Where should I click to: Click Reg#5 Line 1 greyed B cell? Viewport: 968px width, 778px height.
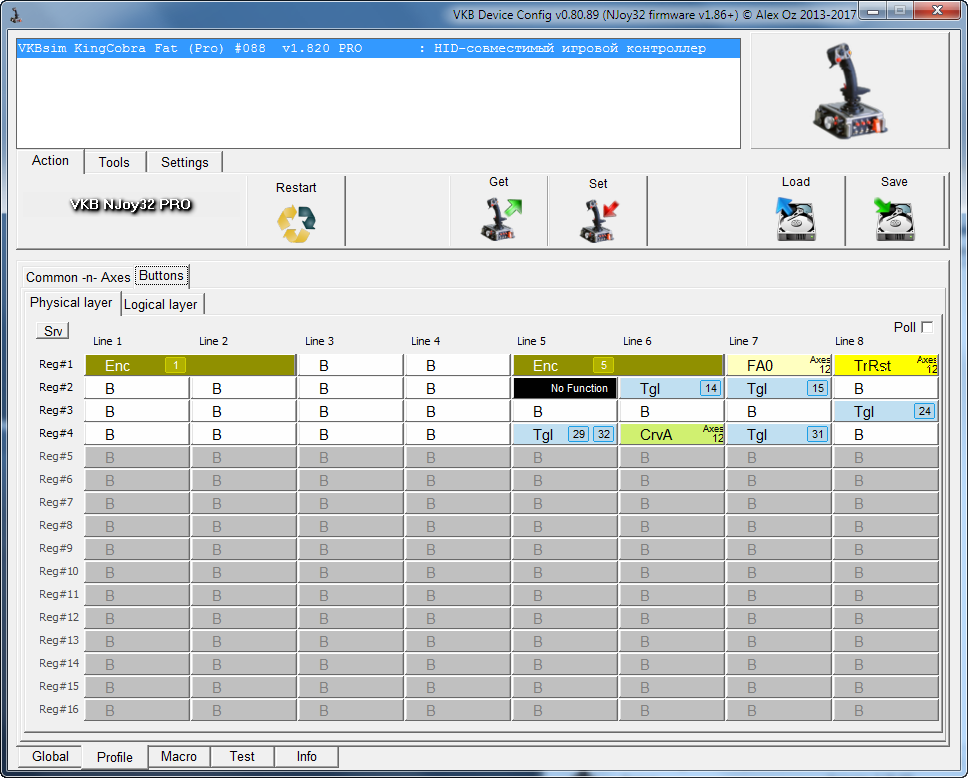pyautogui.click(x=136, y=458)
